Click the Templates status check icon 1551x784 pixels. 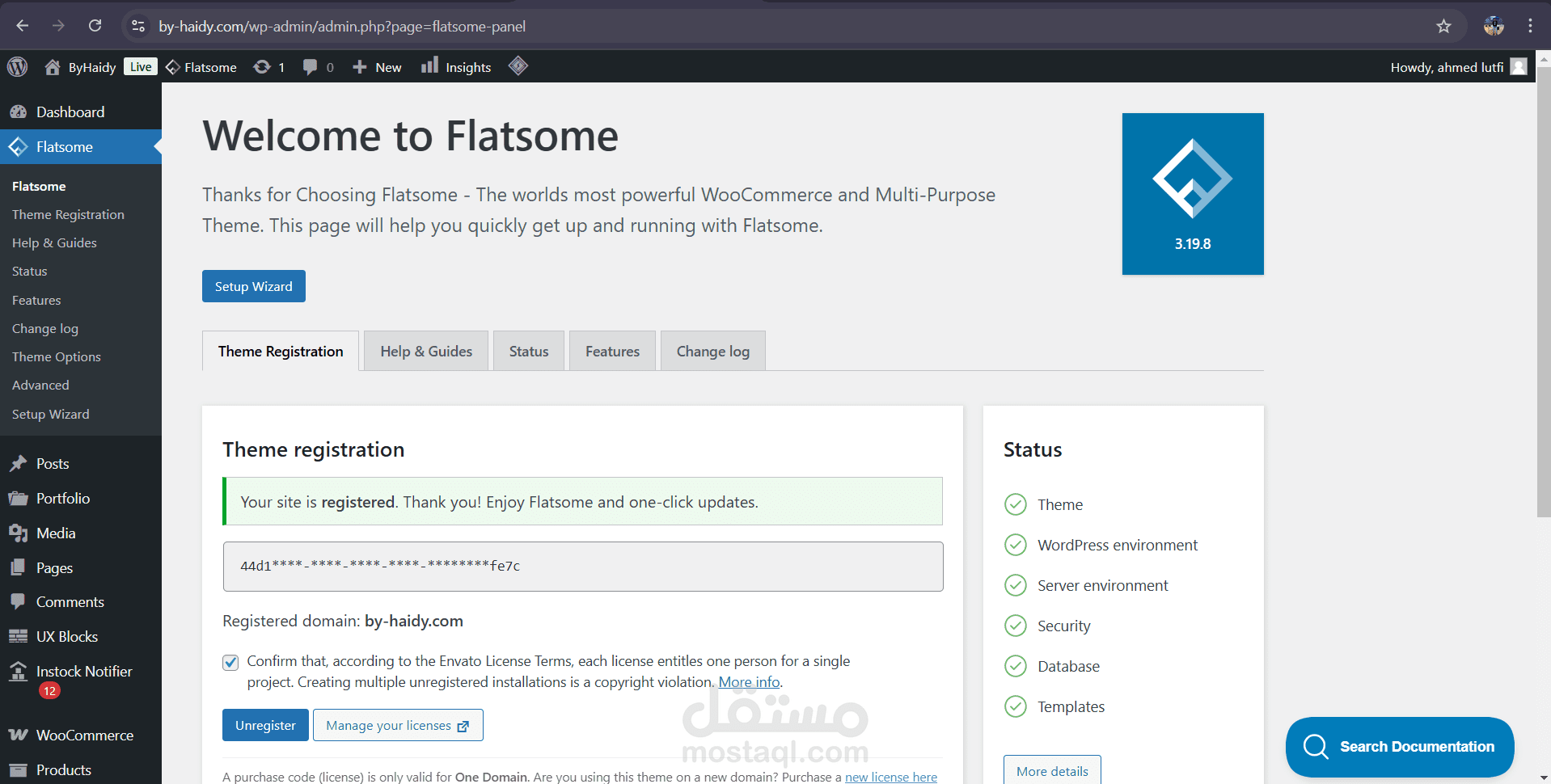(1016, 706)
